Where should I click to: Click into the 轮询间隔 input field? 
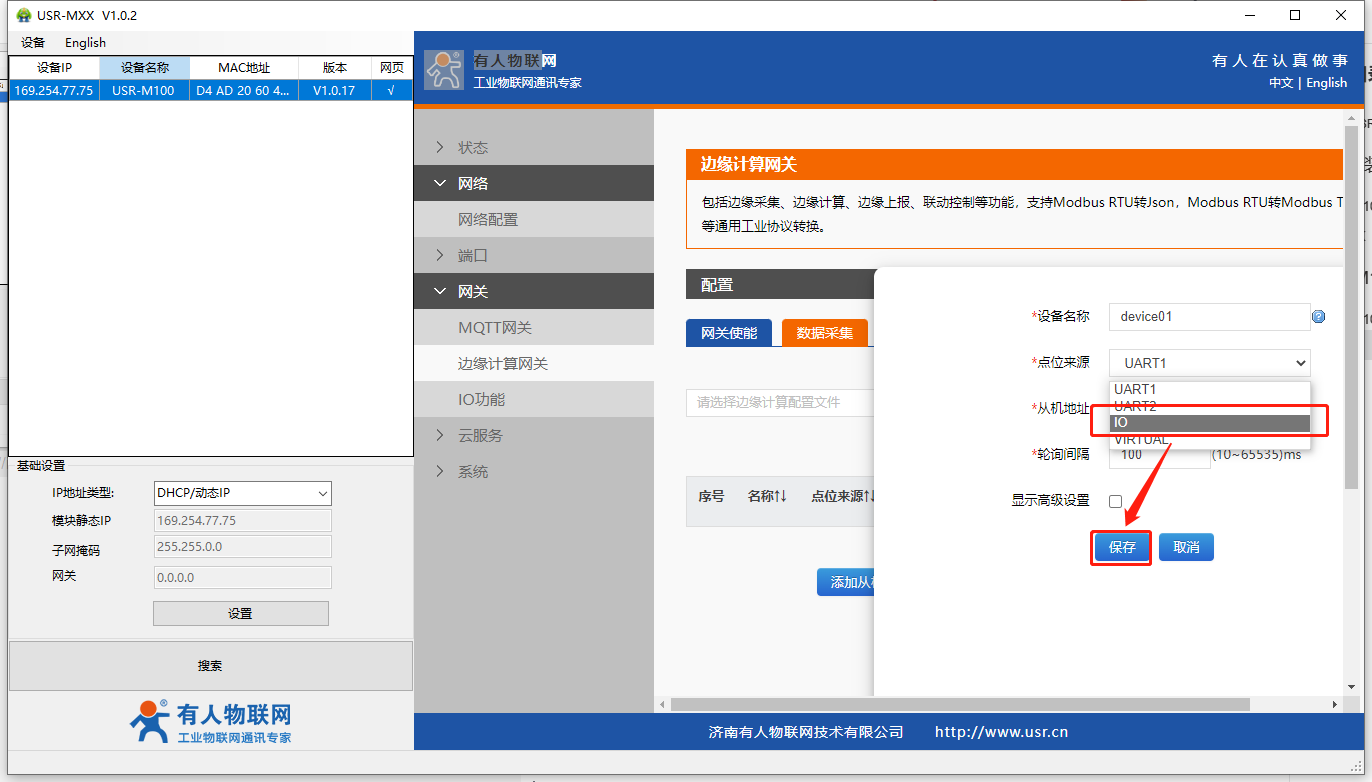1159,454
